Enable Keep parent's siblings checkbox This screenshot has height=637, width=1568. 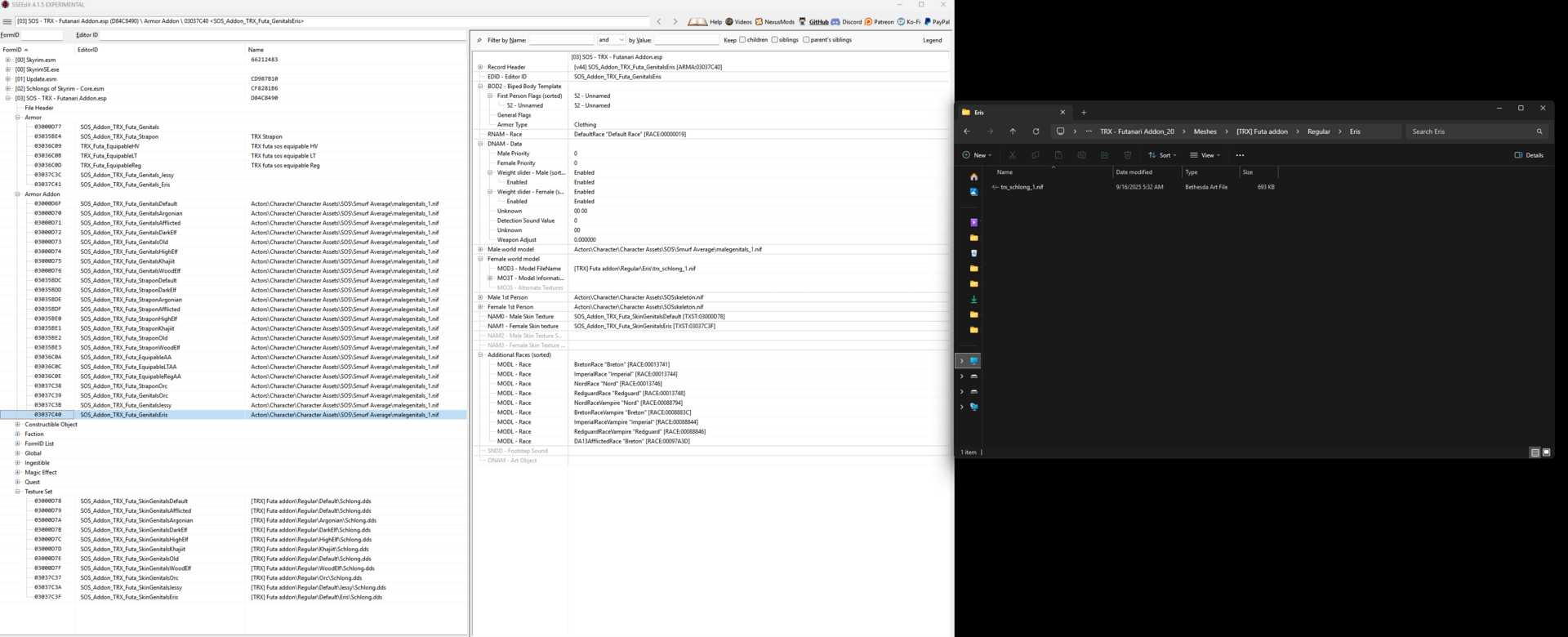point(806,40)
